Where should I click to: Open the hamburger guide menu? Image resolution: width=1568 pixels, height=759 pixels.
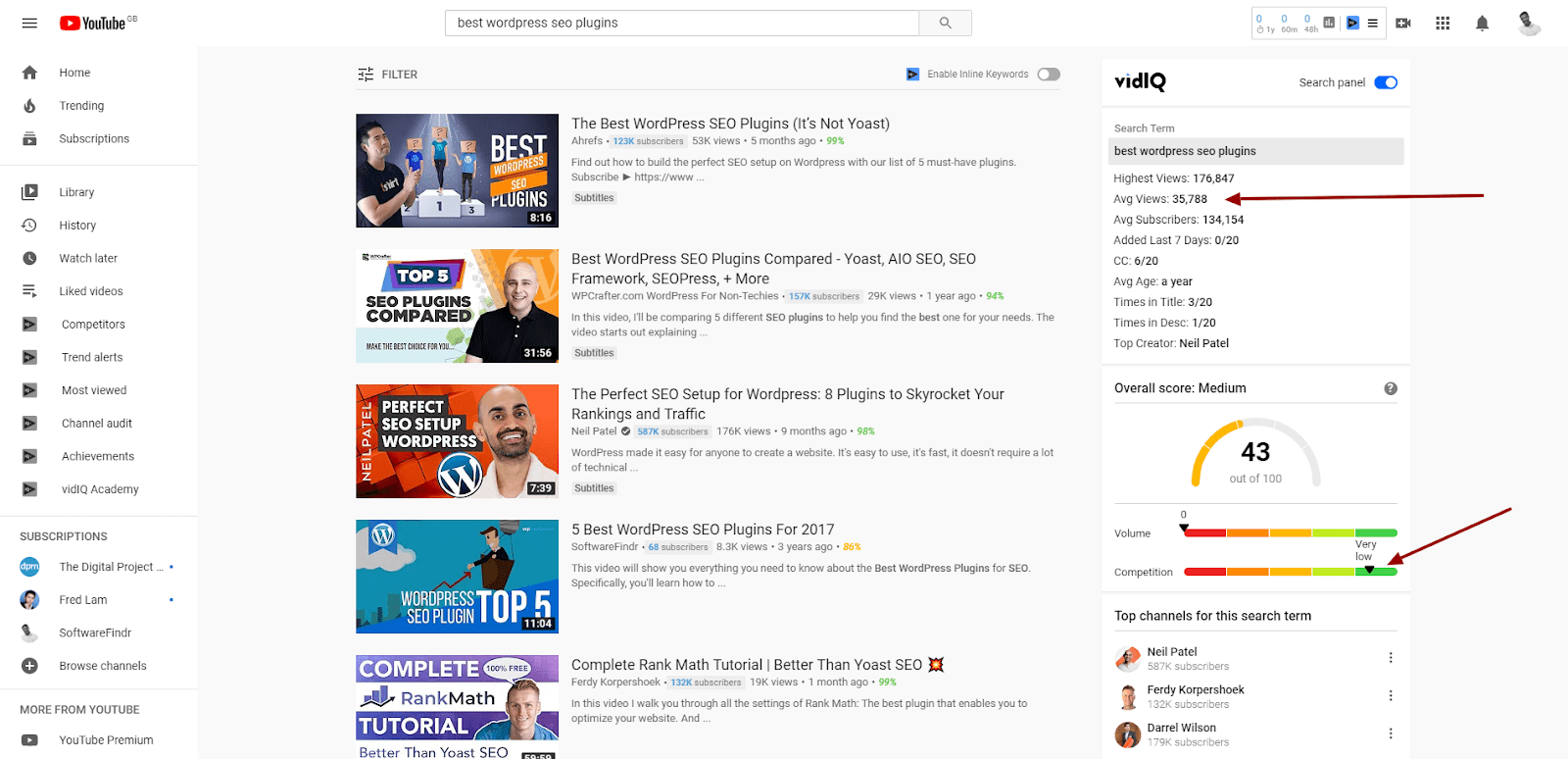tap(29, 23)
